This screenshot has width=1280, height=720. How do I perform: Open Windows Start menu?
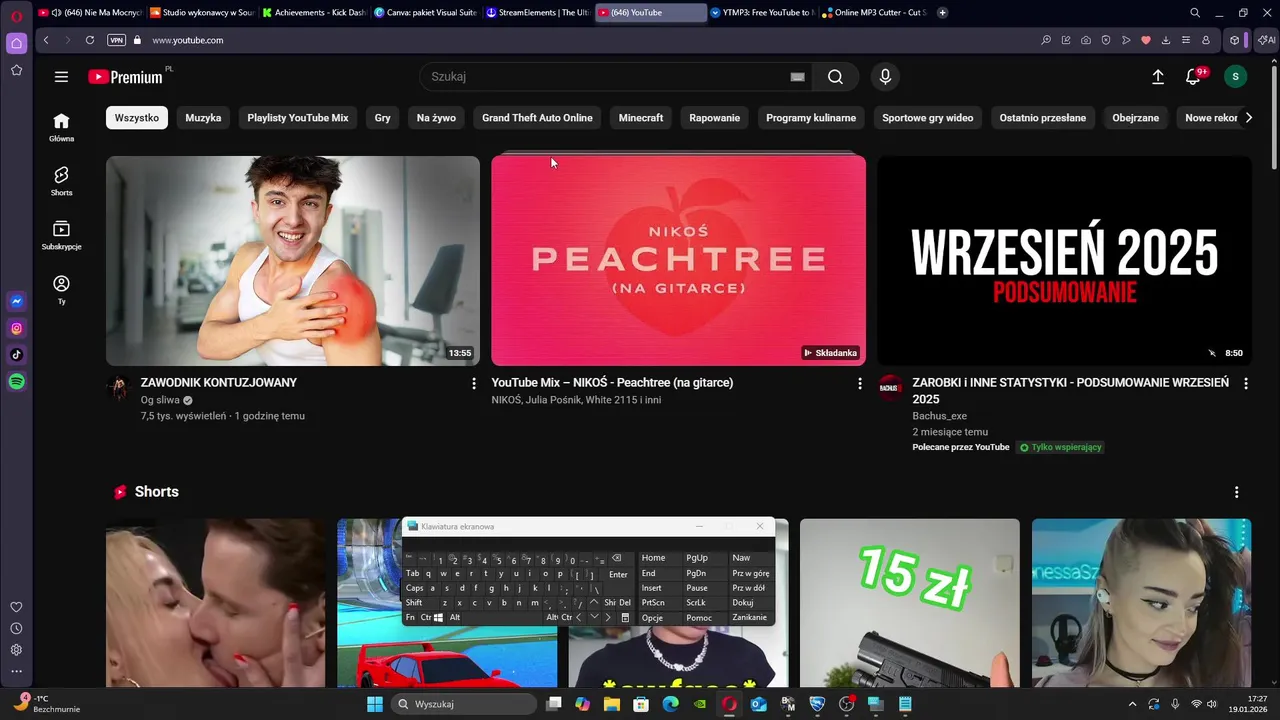click(x=375, y=704)
